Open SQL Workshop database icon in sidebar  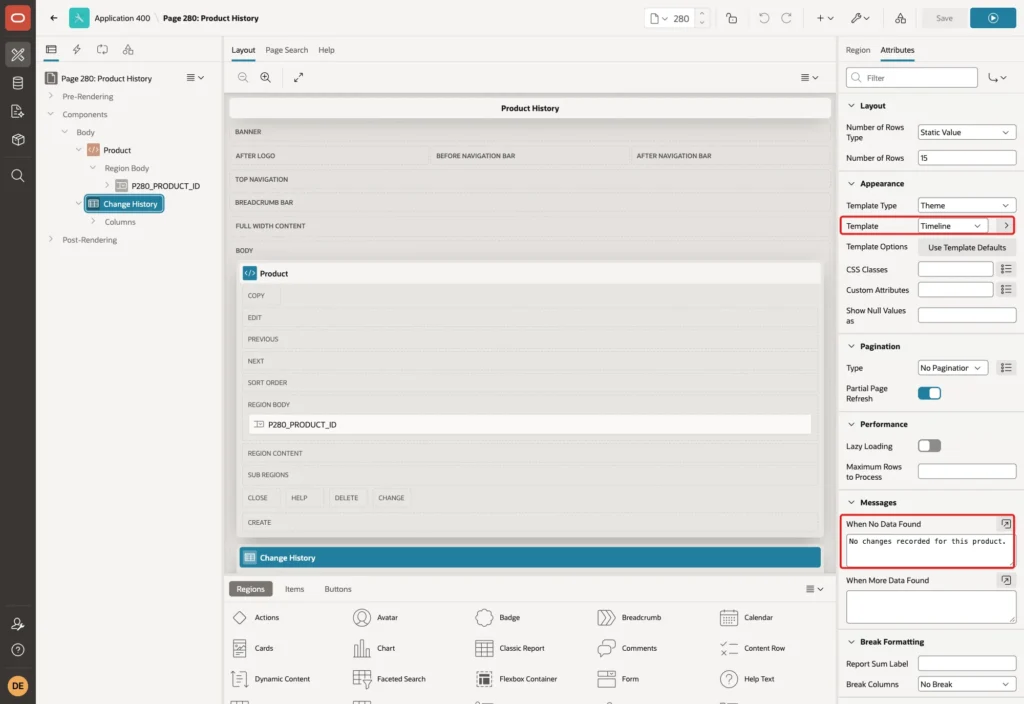(18, 83)
